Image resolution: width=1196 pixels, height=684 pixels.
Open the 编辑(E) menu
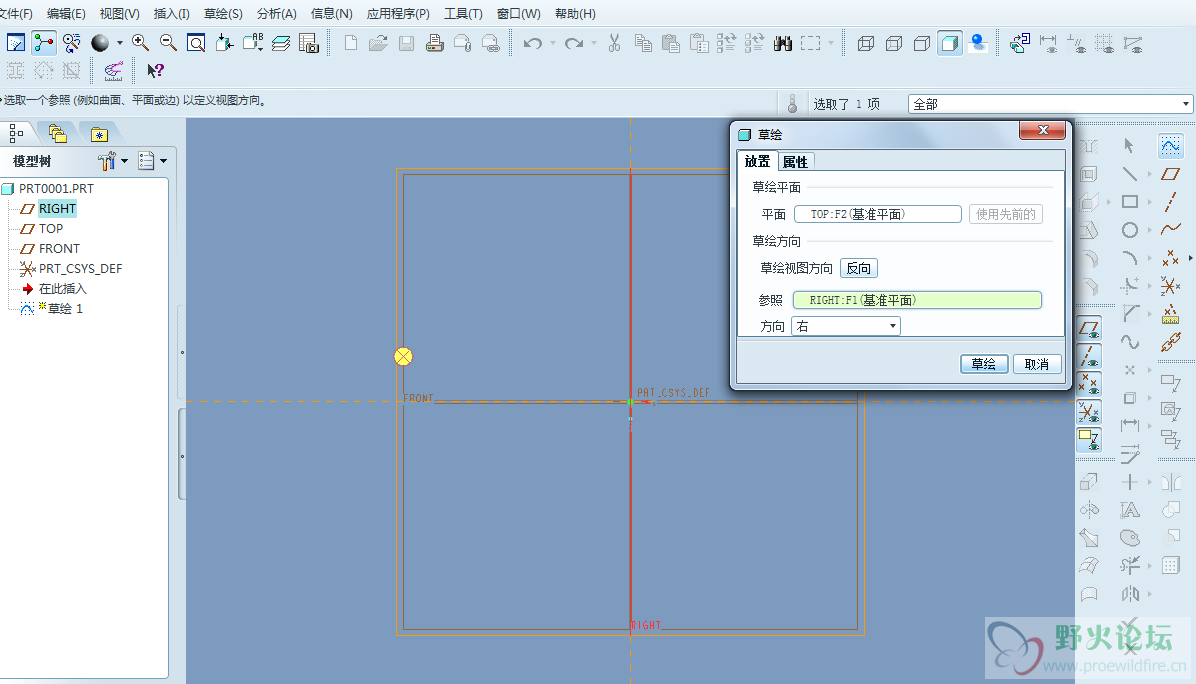66,14
